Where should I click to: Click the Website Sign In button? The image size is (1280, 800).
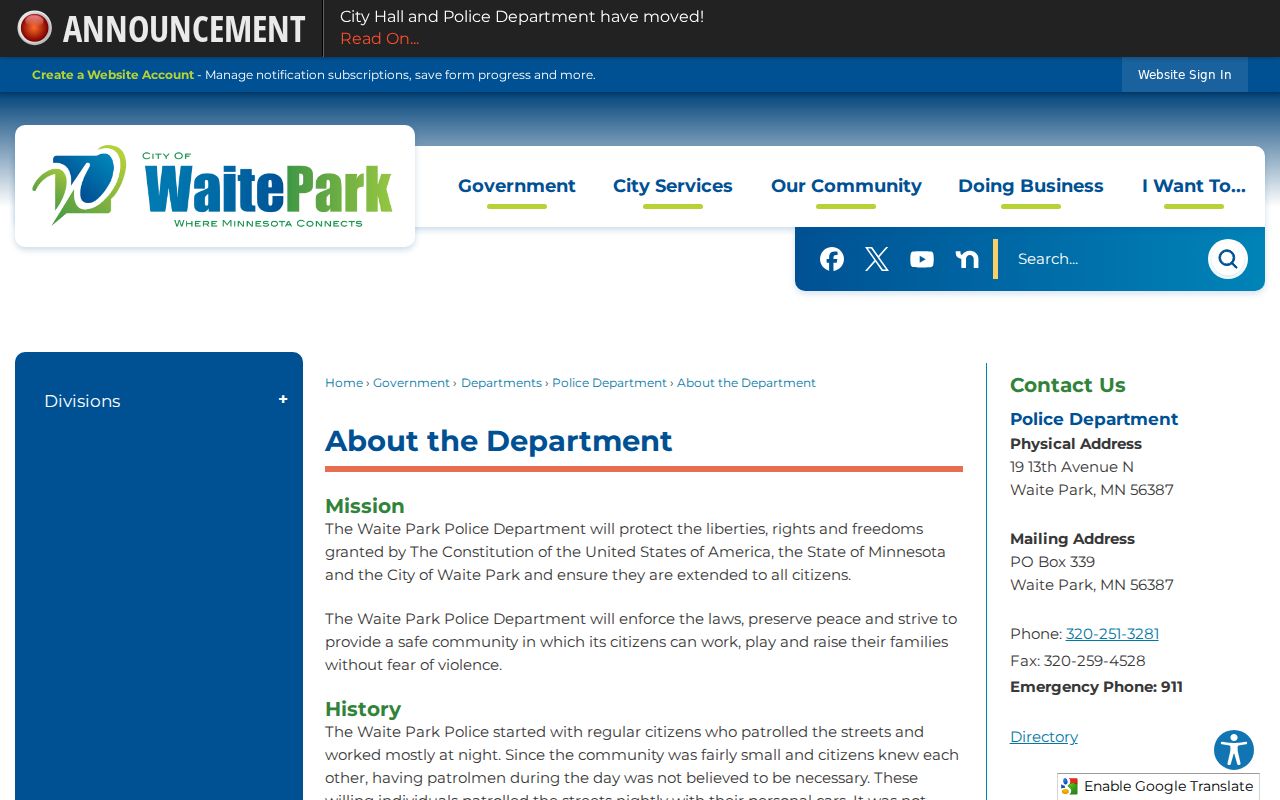(x=1185, y=75)
